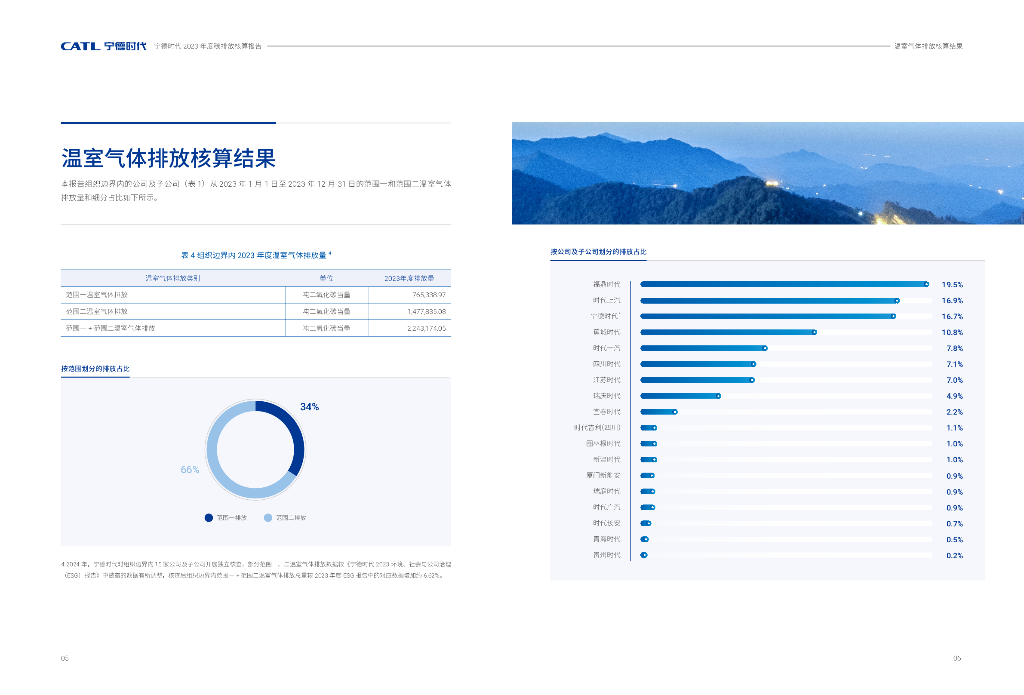Click the 10.8% bar end marker

(814, 332)
